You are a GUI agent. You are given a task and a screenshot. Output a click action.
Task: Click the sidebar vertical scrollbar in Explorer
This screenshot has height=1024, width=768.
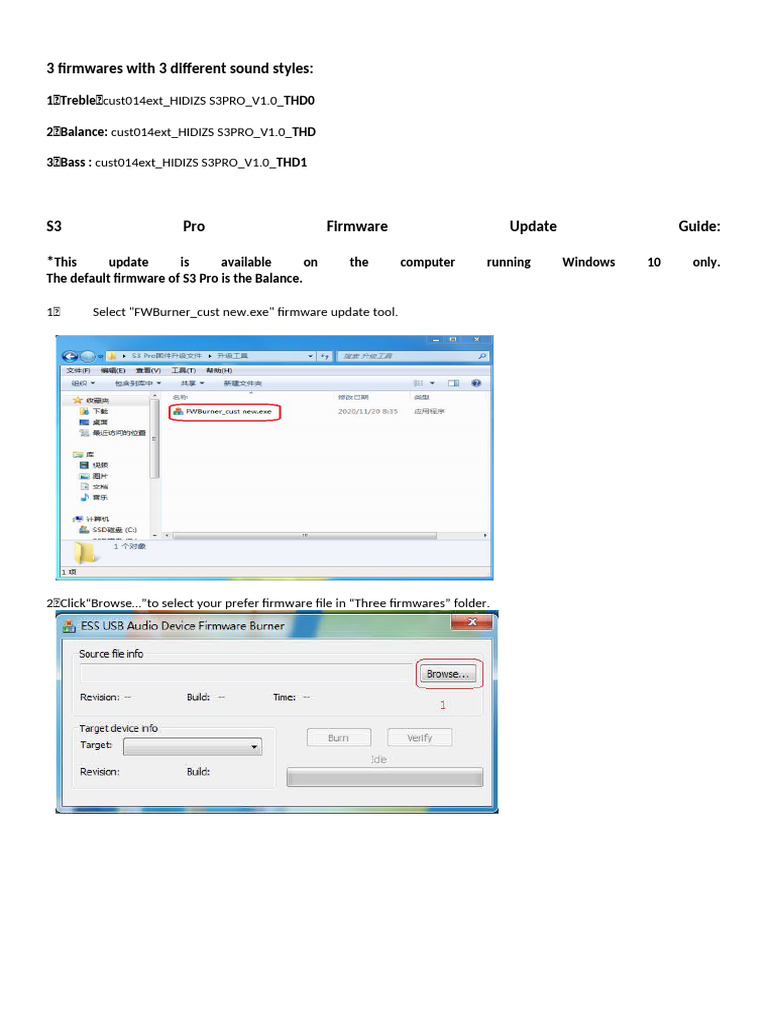point(155,439)
